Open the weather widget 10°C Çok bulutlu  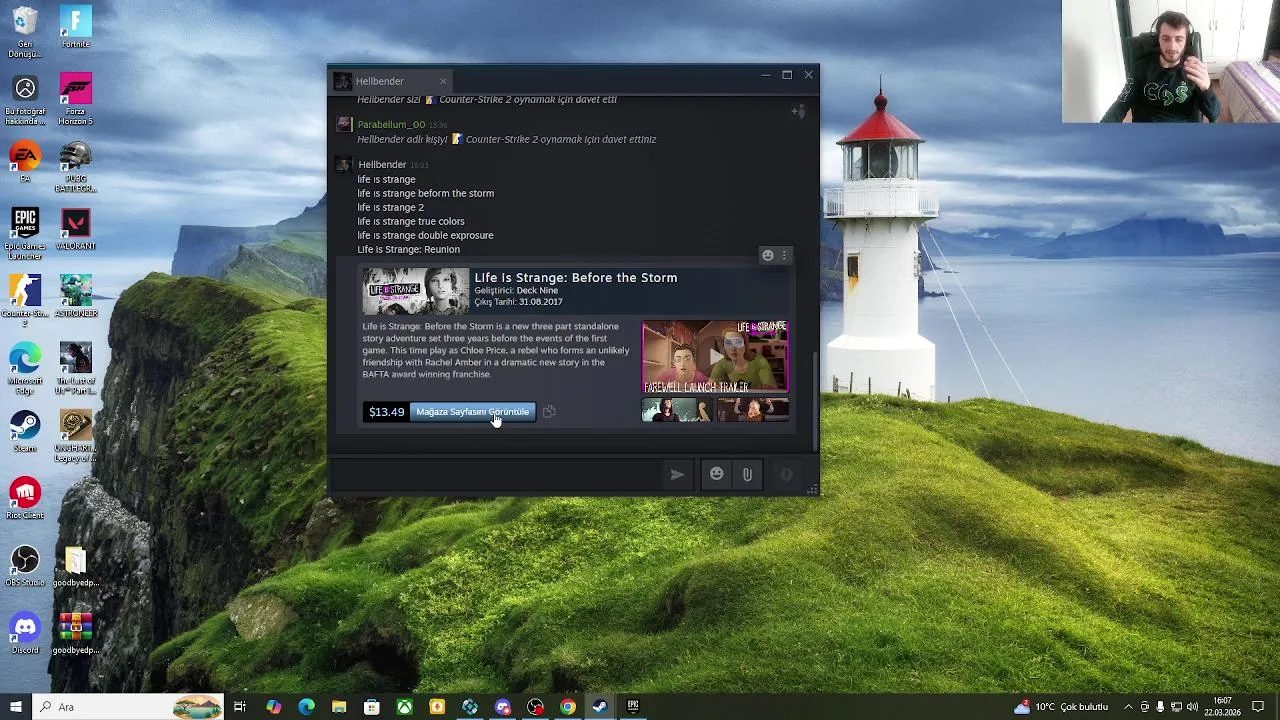[1062, 707]
